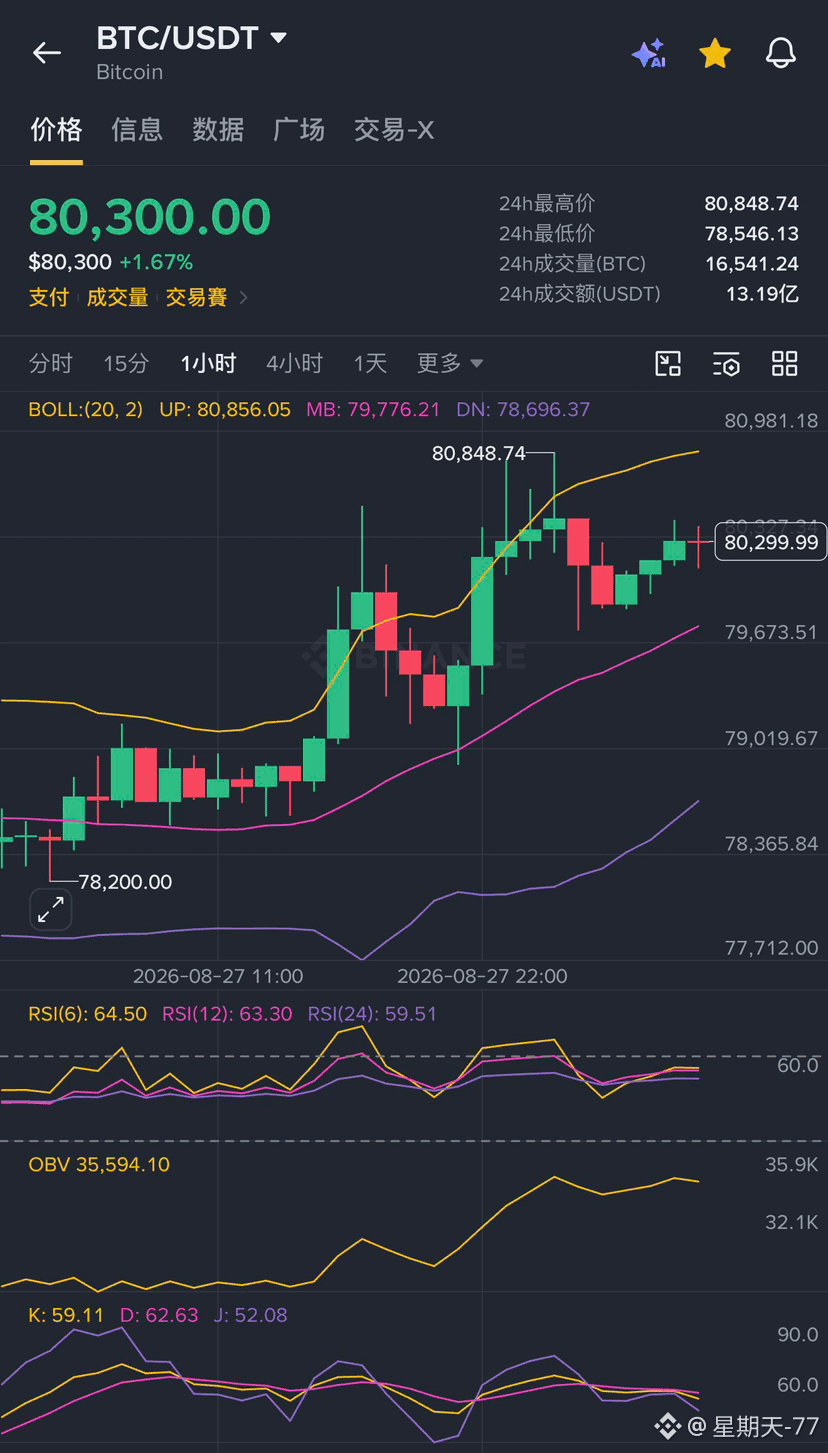Tap the RSI(6): 64.50 indicator label
The image size is (828, 1453).
pos(88,1014)
